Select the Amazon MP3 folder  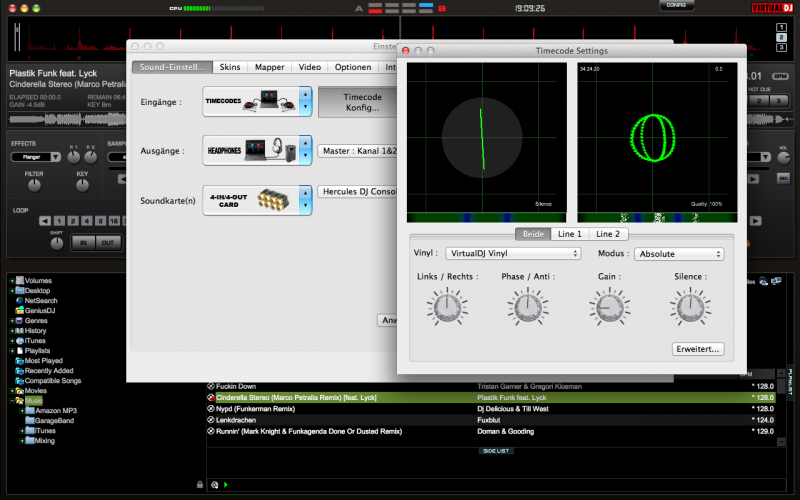coord(51,411)
